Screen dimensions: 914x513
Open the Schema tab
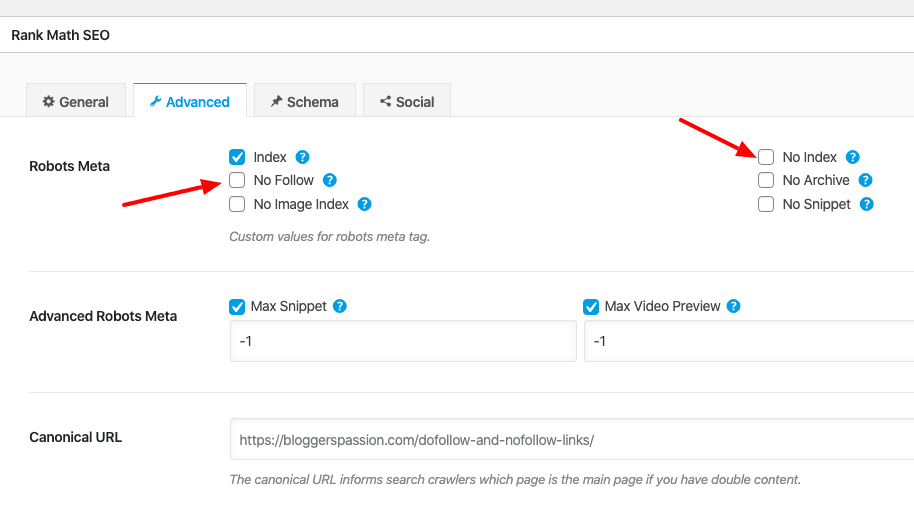(x=304, y=101)
